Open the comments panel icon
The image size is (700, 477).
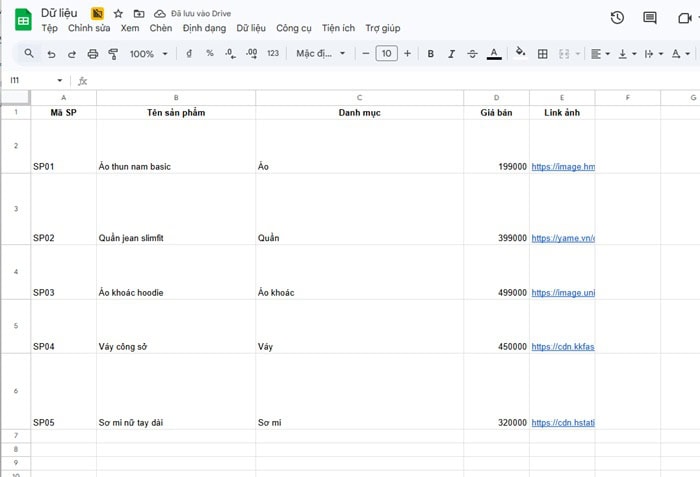coord(650,18)
